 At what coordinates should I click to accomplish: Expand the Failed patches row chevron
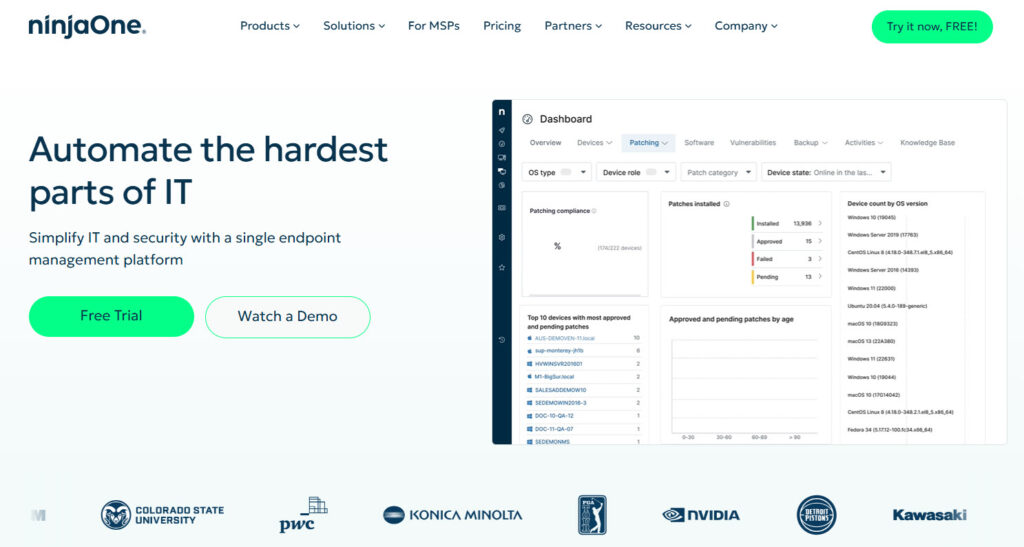(820, 258)
